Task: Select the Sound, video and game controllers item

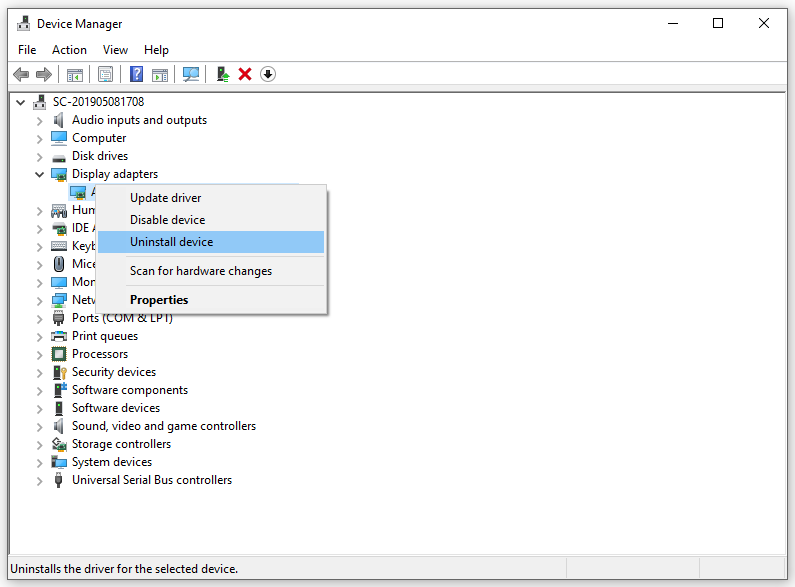Action: pos(163,426)
